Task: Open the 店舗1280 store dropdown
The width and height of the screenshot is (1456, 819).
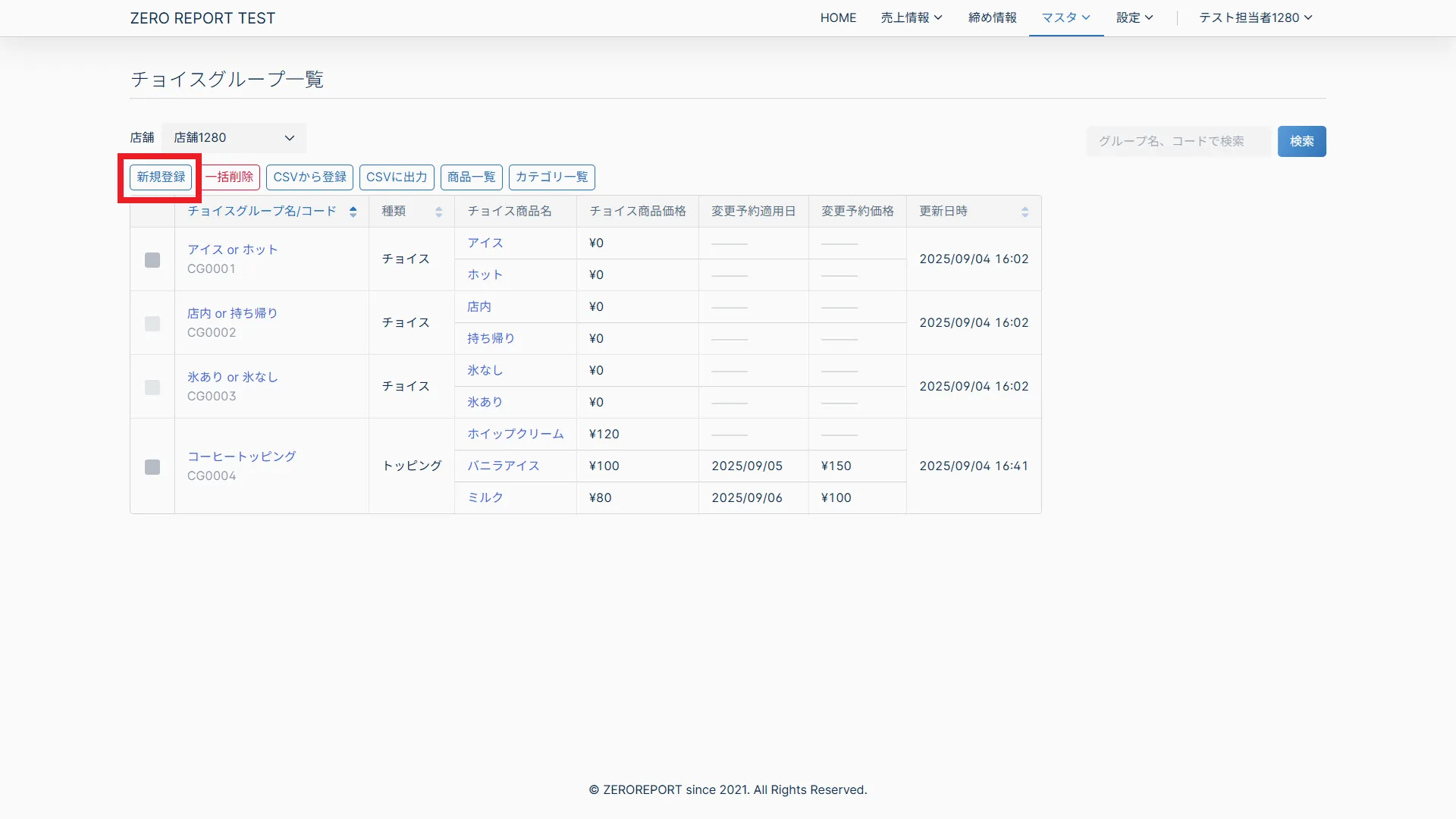Action: point(234,138)
